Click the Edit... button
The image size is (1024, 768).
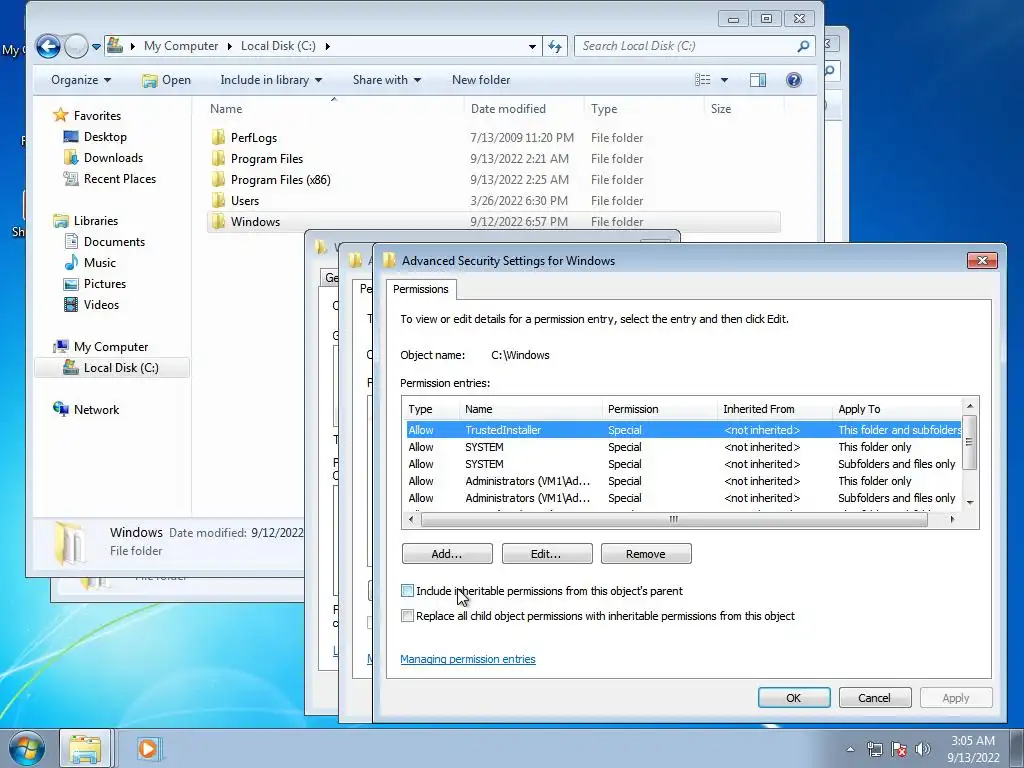tap(547, 554)
